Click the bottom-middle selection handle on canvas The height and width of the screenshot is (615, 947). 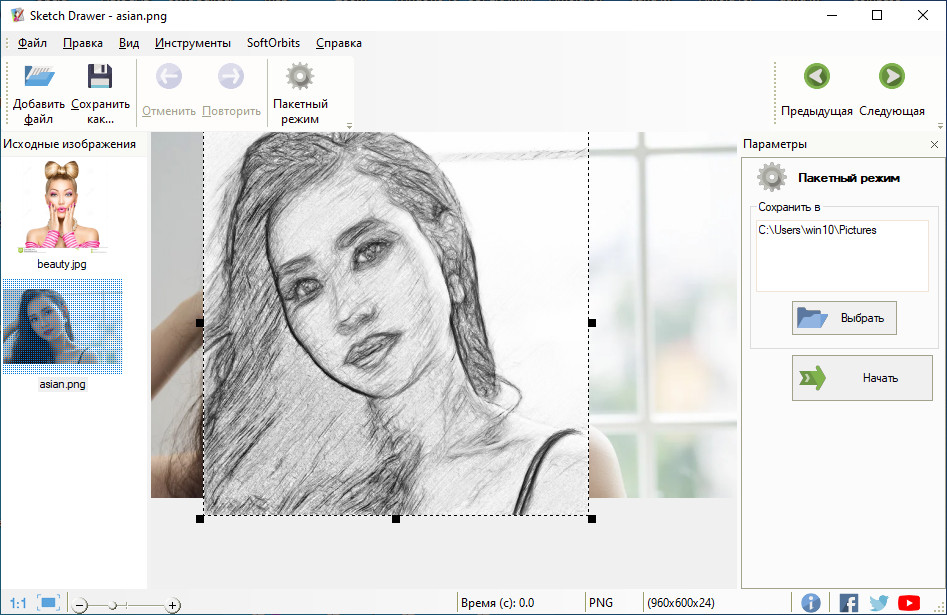click(x=396, y=519)
